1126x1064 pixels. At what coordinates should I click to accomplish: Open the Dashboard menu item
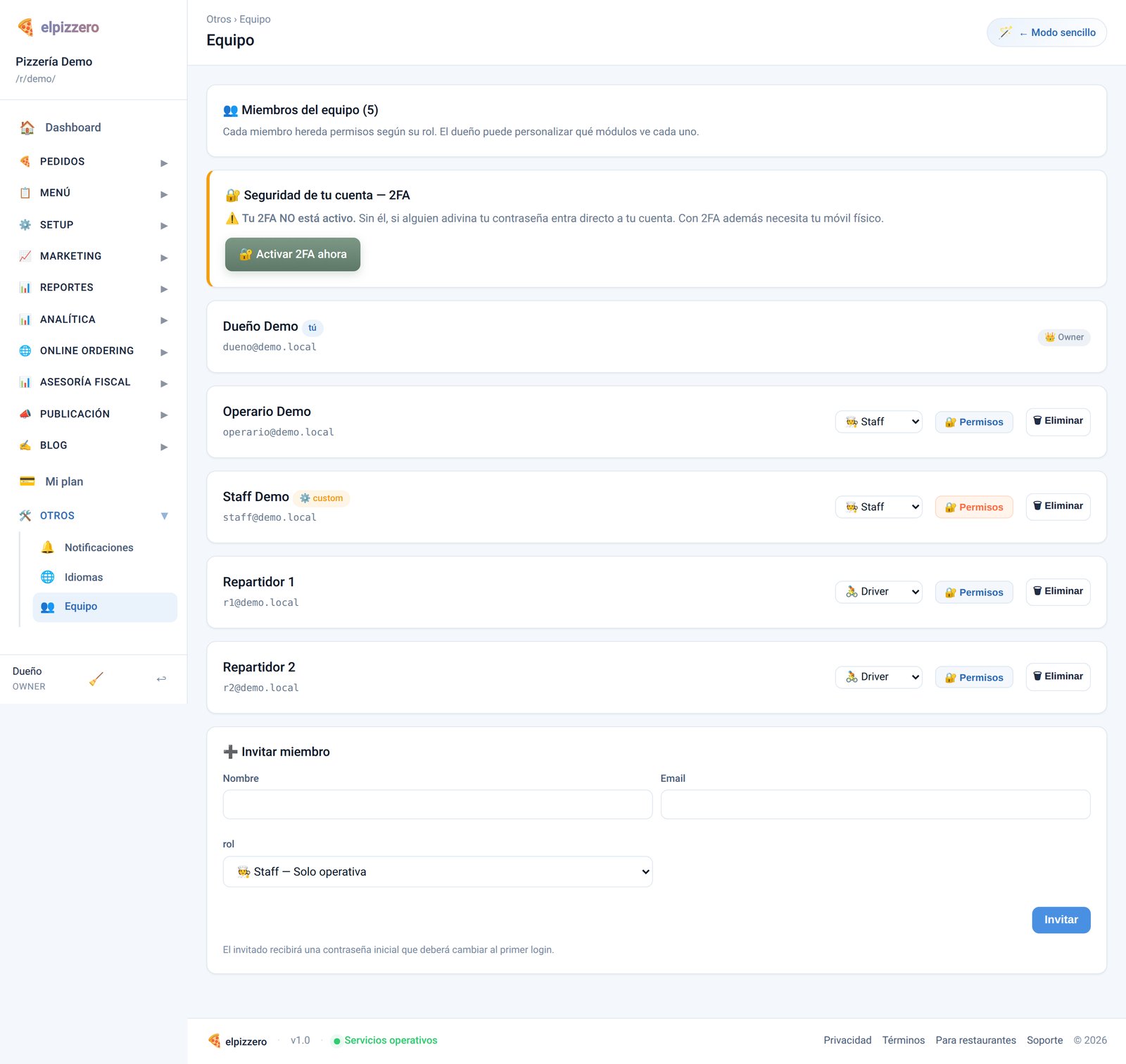(x=94, y=127)
